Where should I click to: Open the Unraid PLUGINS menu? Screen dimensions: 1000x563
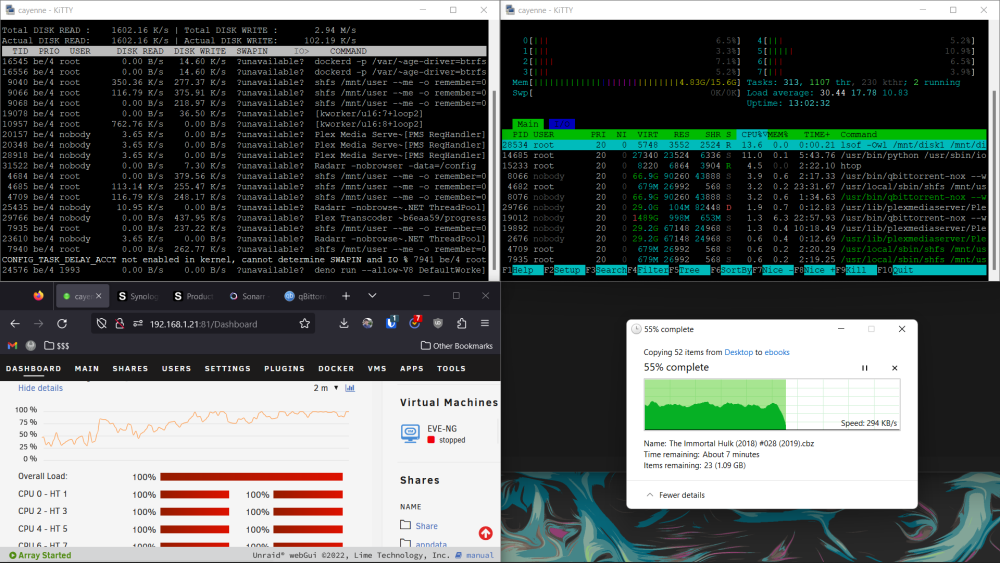coord(284,369)
